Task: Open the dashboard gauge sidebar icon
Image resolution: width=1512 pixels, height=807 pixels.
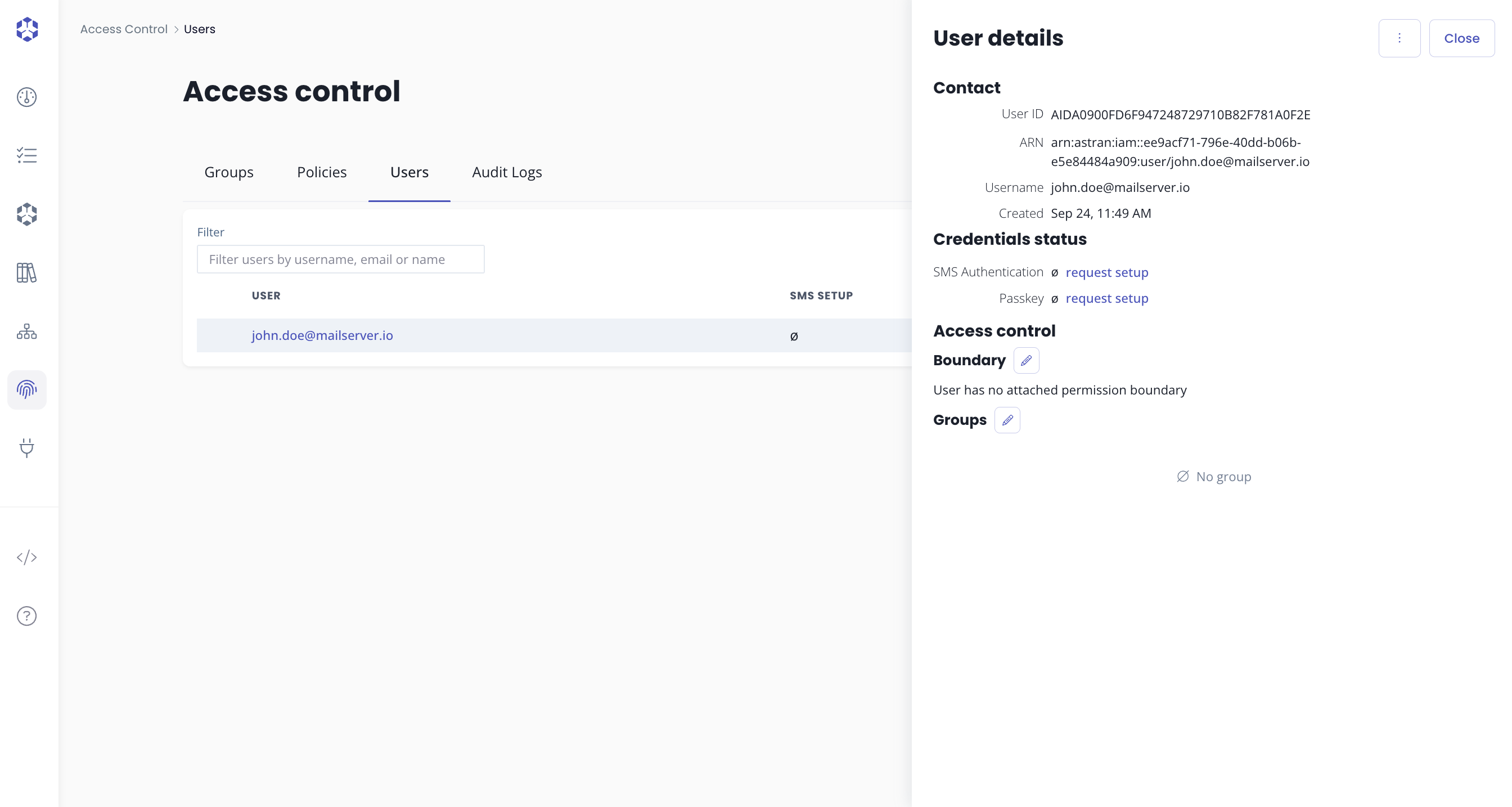Action: point(27,97)
